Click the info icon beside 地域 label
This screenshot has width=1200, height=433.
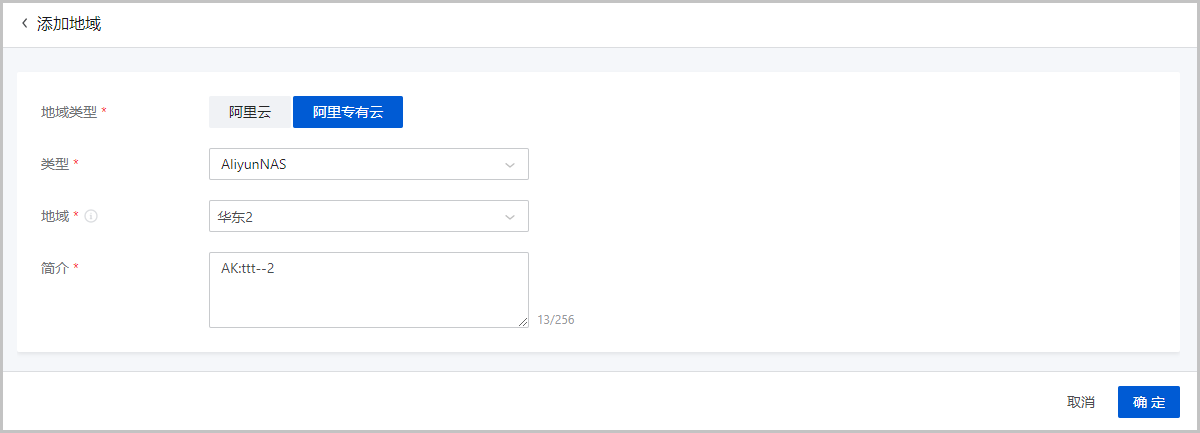click(x=90, y=216)
